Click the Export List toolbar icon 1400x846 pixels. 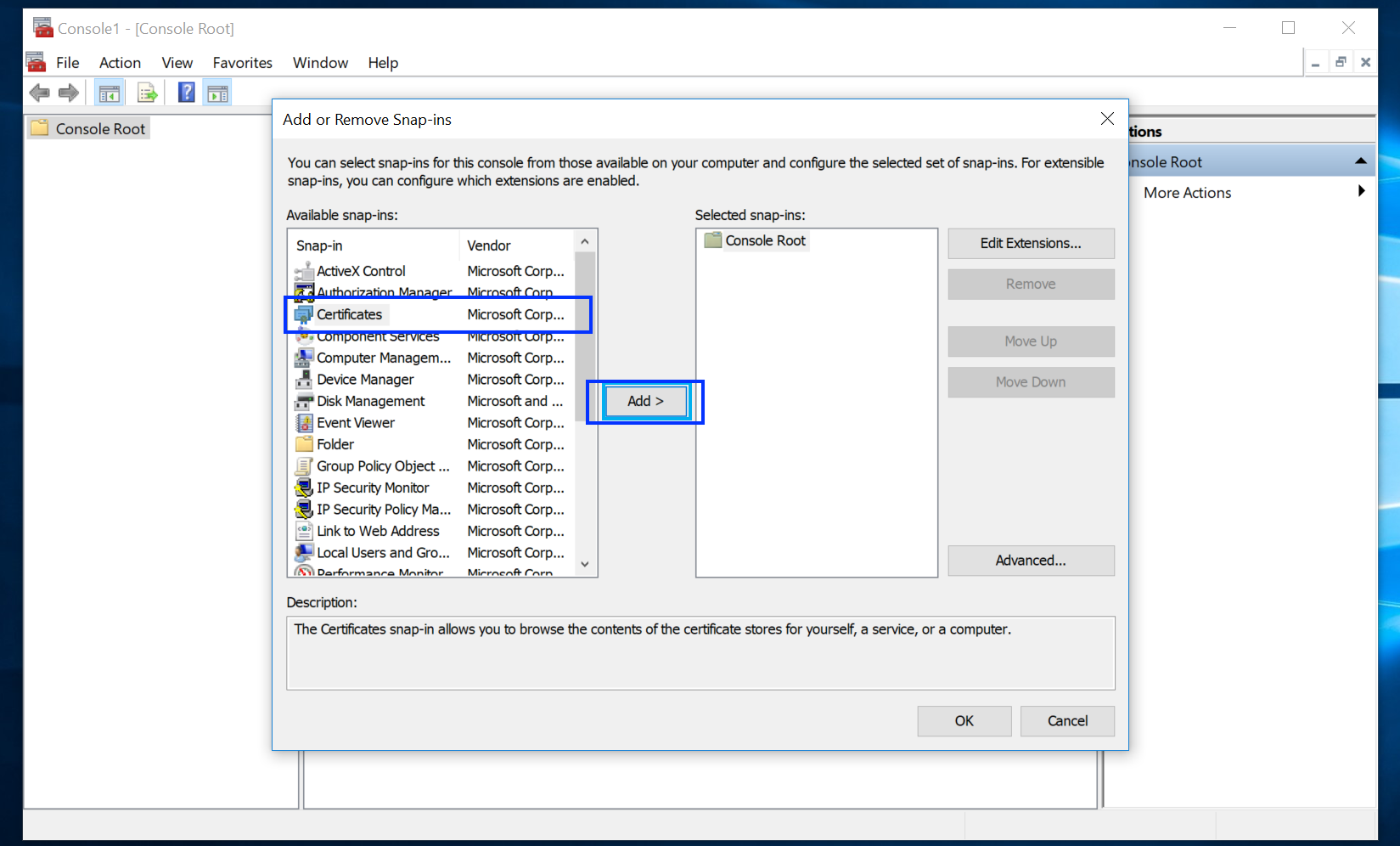(147, 92)
